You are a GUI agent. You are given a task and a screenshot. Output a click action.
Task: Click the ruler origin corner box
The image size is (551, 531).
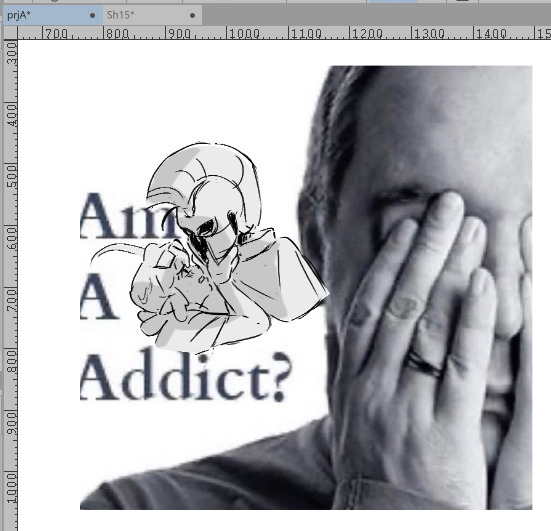[11, 33]
